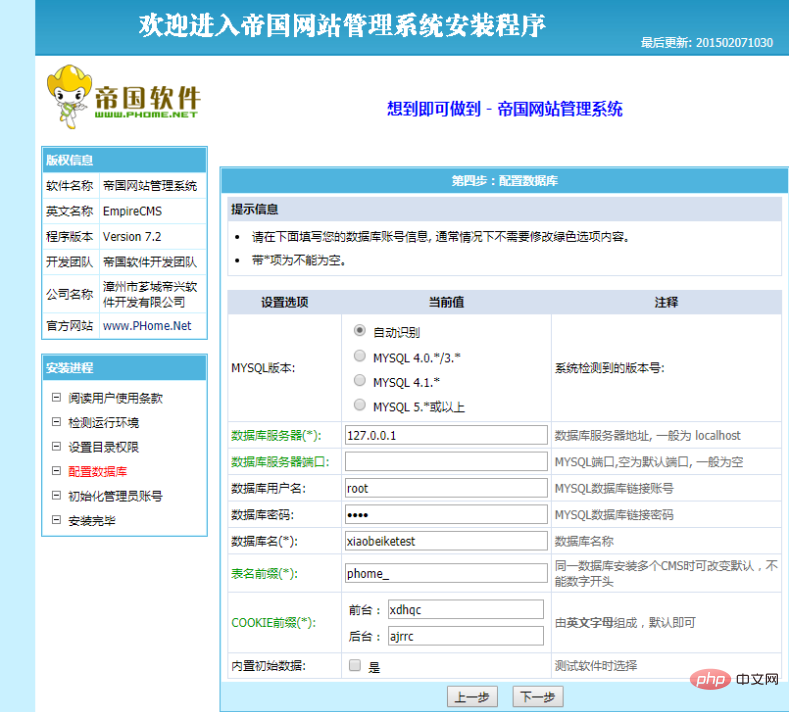789x712 pixels.
Task: Click the 帝国软件 mascot logo
Action: (x=122, y=97)
